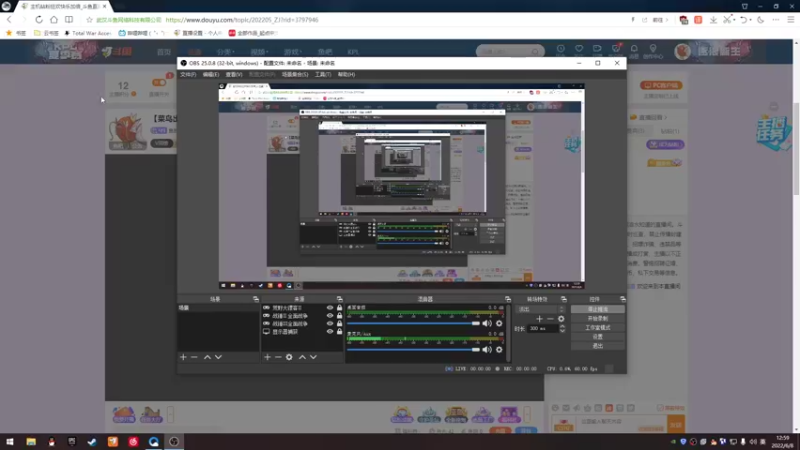800x450 pixels.
Task: Toggle visibility of first source in Sources list
Action: click(x=330, y=308)
